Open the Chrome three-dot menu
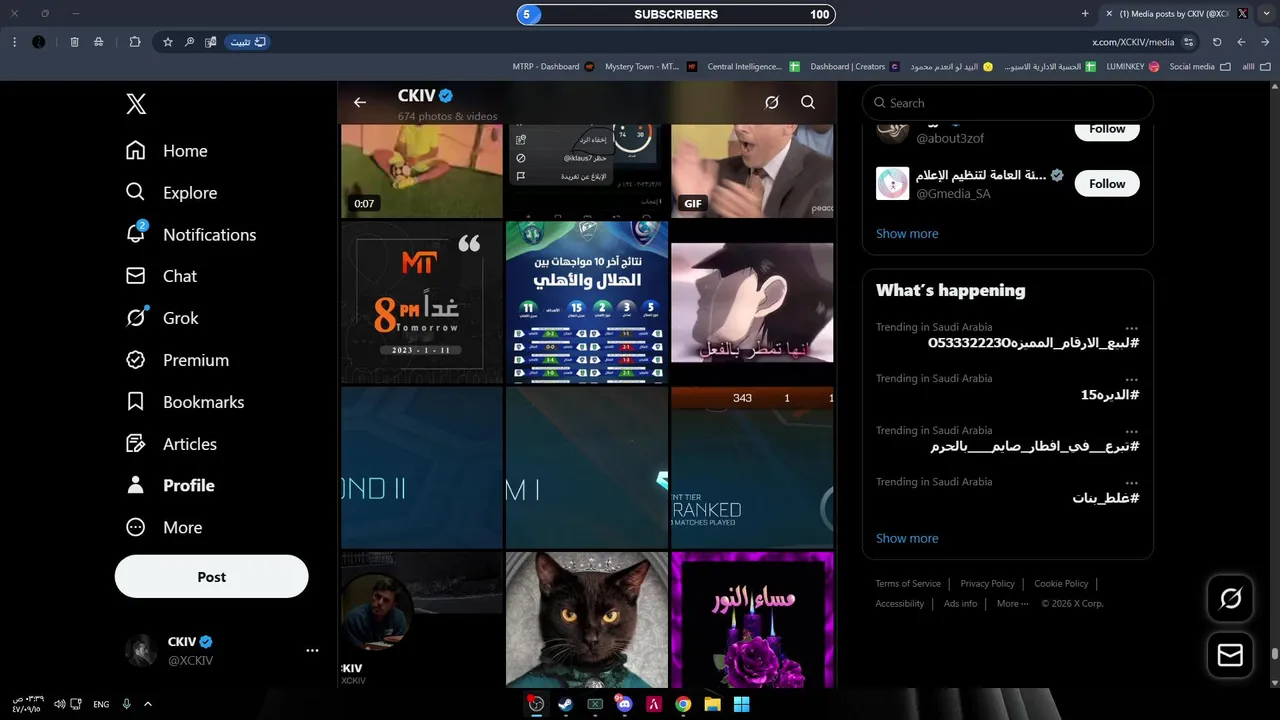Image resolution: width=1280 pixels, height=720 pixels. 14,42
